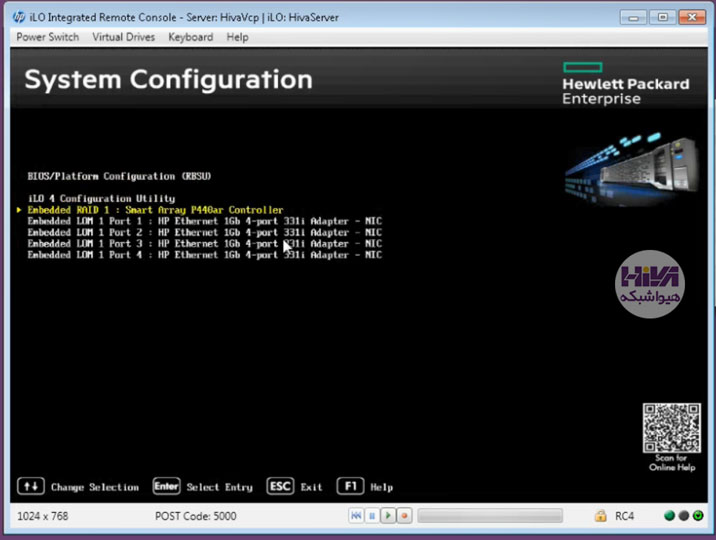This screenshot has height=540, width=716.
Task: Click the POST Code: 5000 status text
Action: pyautogui.click(x=195, y=516)
